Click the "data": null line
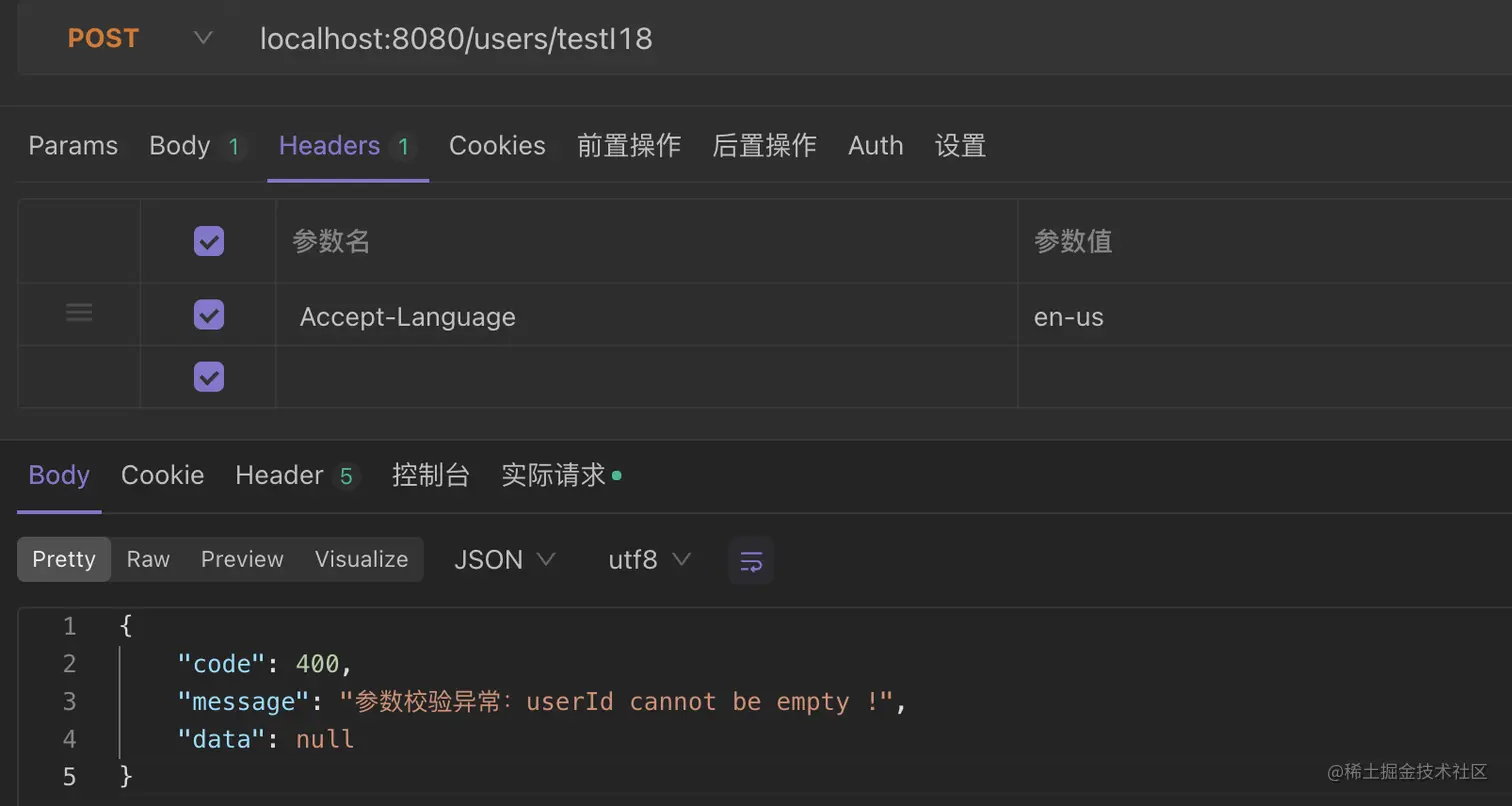Screen dimensions: 1512x806 pos(265,739)
